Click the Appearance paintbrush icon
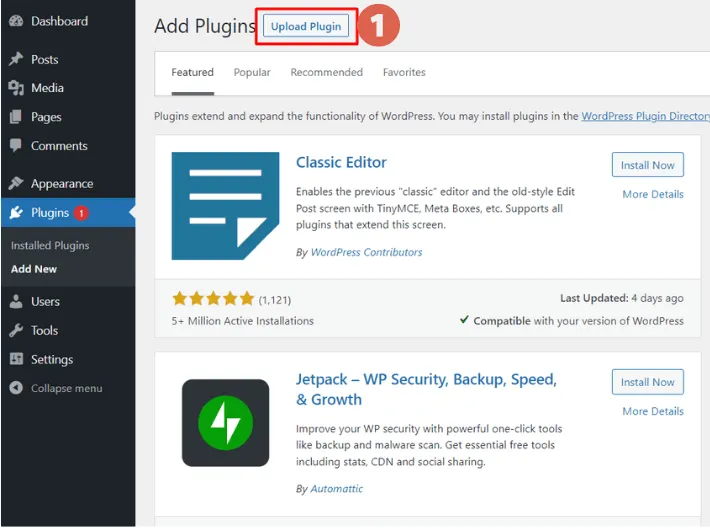The height and width of the screenshot is (528, 710). 16,183
